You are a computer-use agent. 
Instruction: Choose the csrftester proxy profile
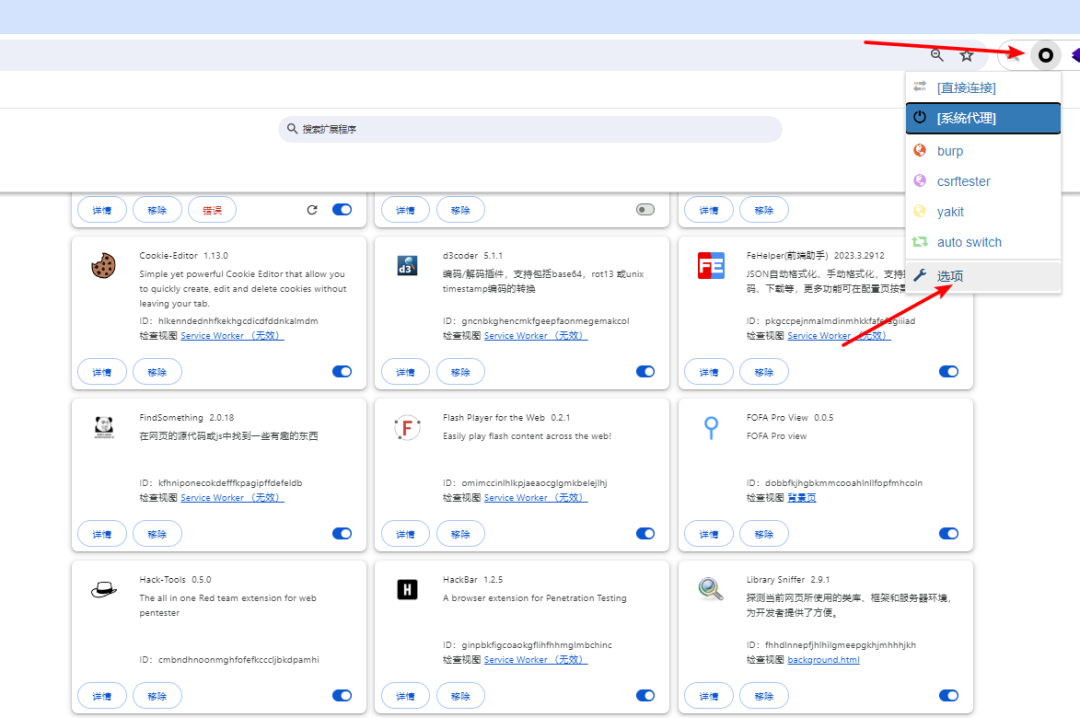point(983,181)
